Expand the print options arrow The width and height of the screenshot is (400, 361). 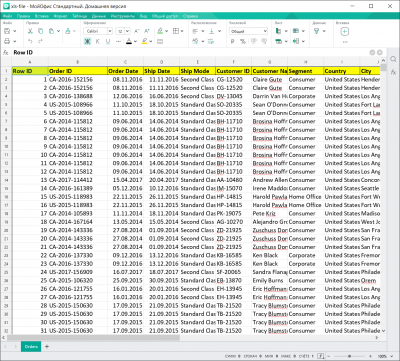point(15,41)
